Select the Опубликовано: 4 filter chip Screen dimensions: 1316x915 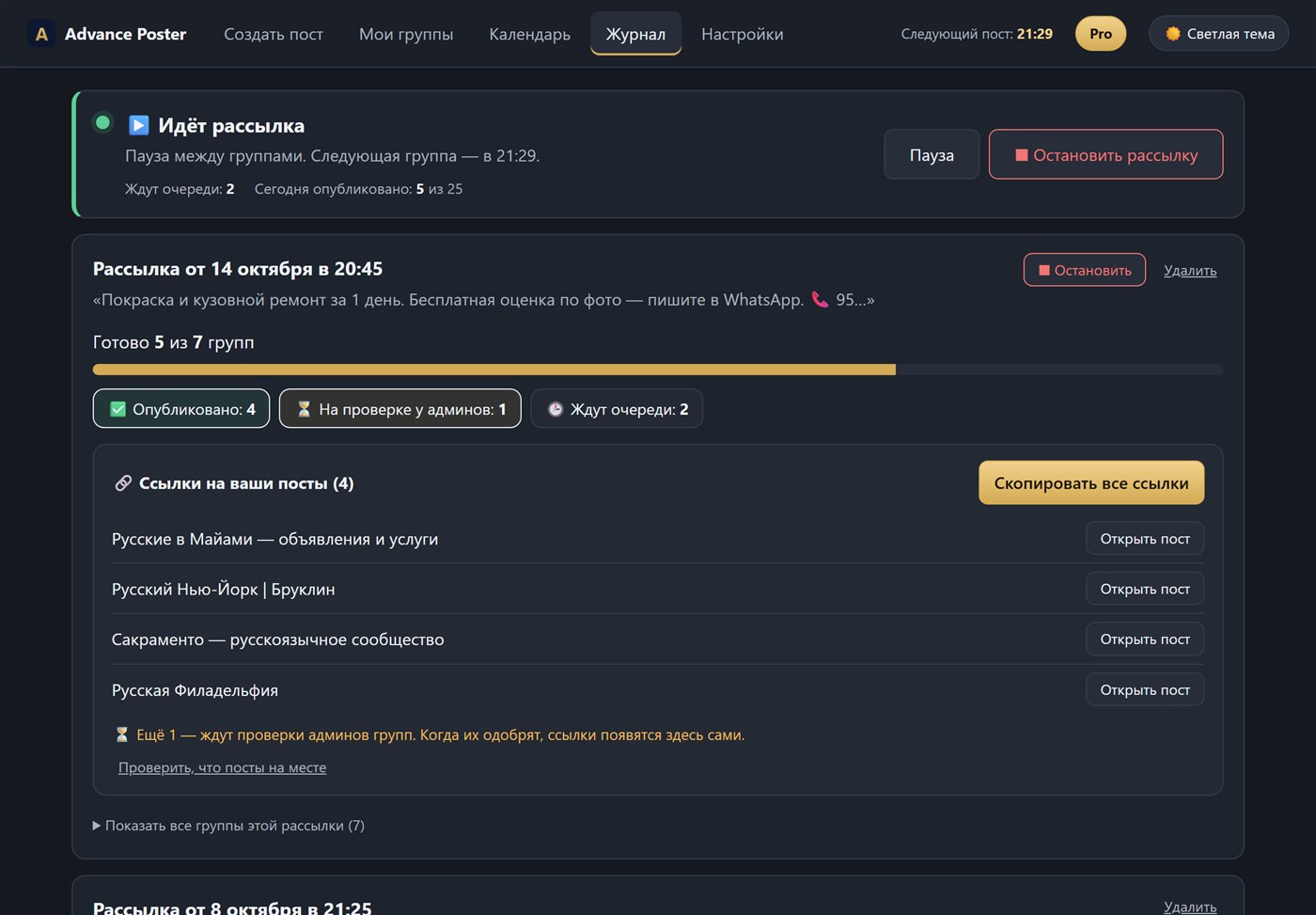[x=181, y=409]
